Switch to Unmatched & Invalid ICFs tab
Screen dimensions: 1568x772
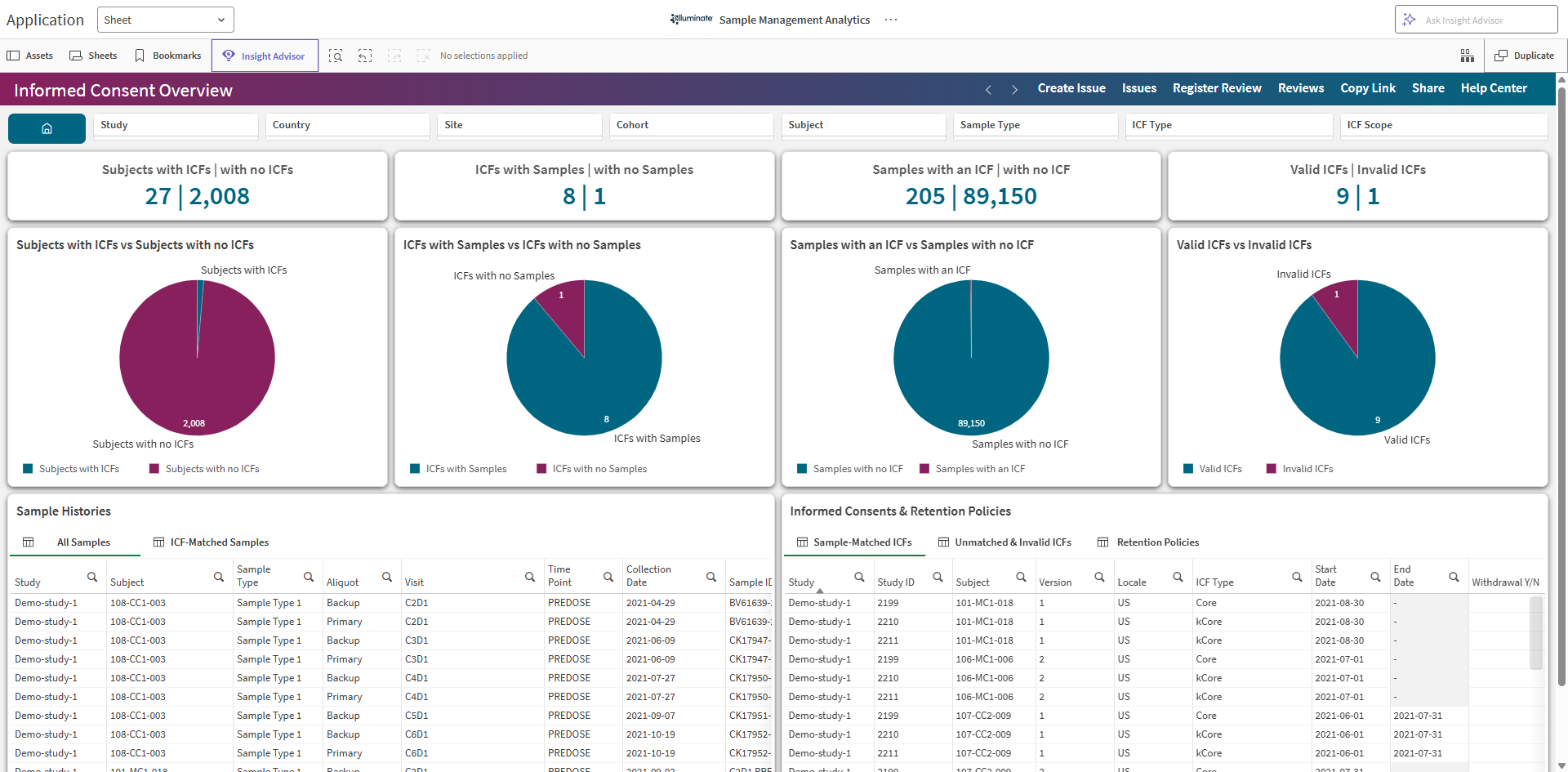pos(1004,542)
